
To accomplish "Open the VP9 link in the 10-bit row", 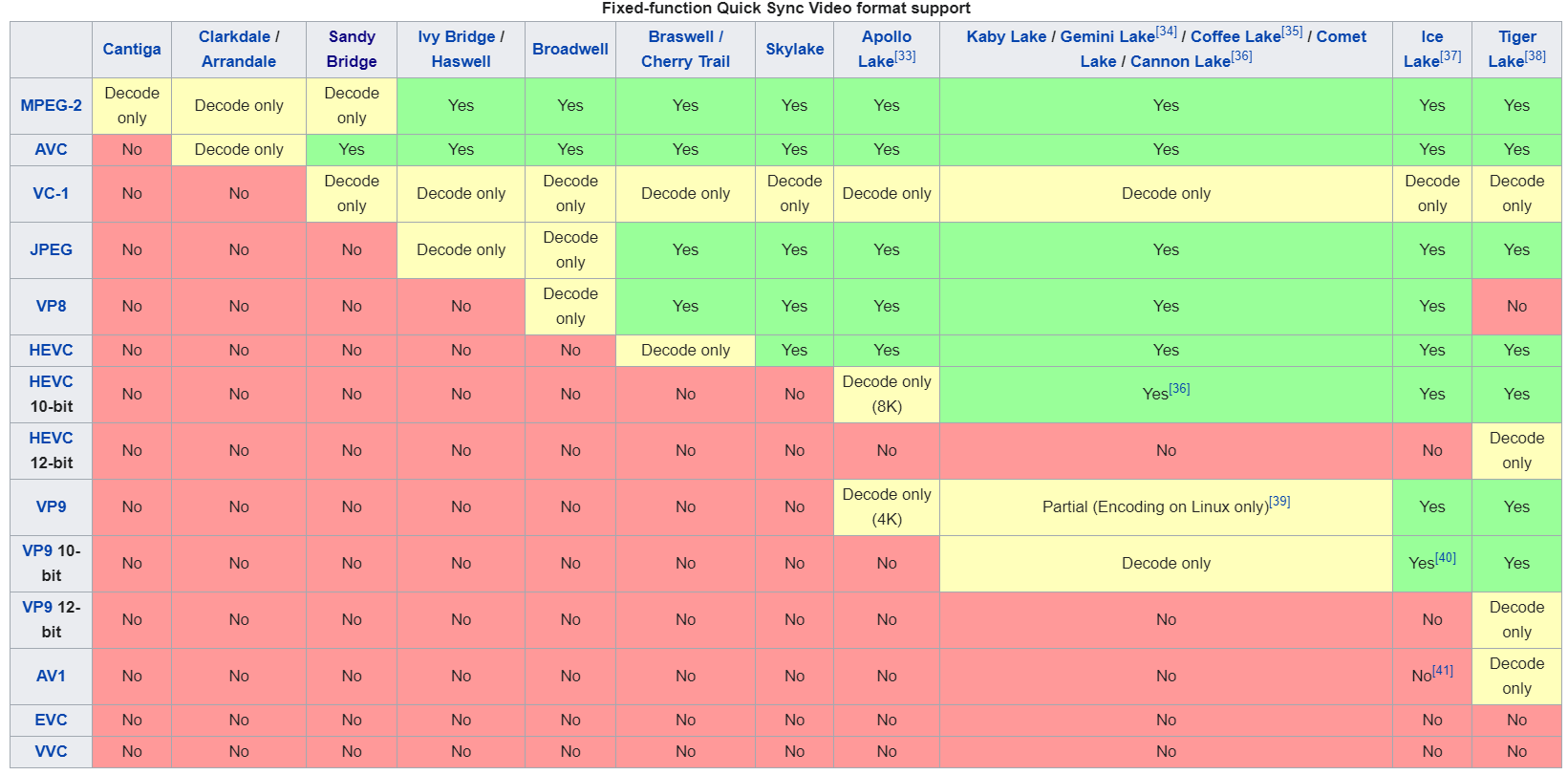I will pos(37,550).
